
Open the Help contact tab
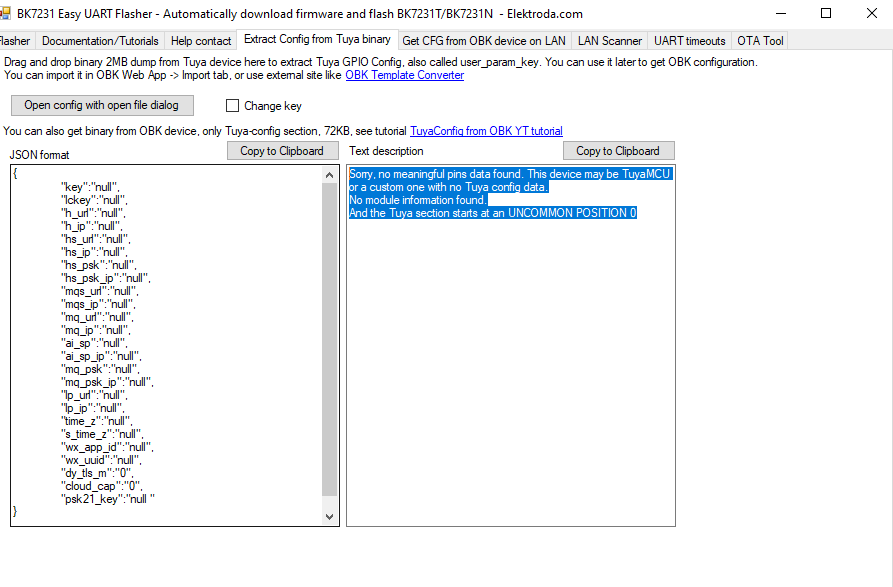click(200, 41)
